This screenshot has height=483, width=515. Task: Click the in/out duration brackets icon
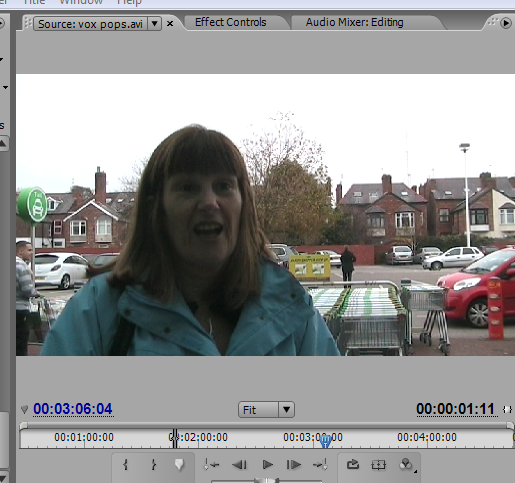tap(507, 409)
